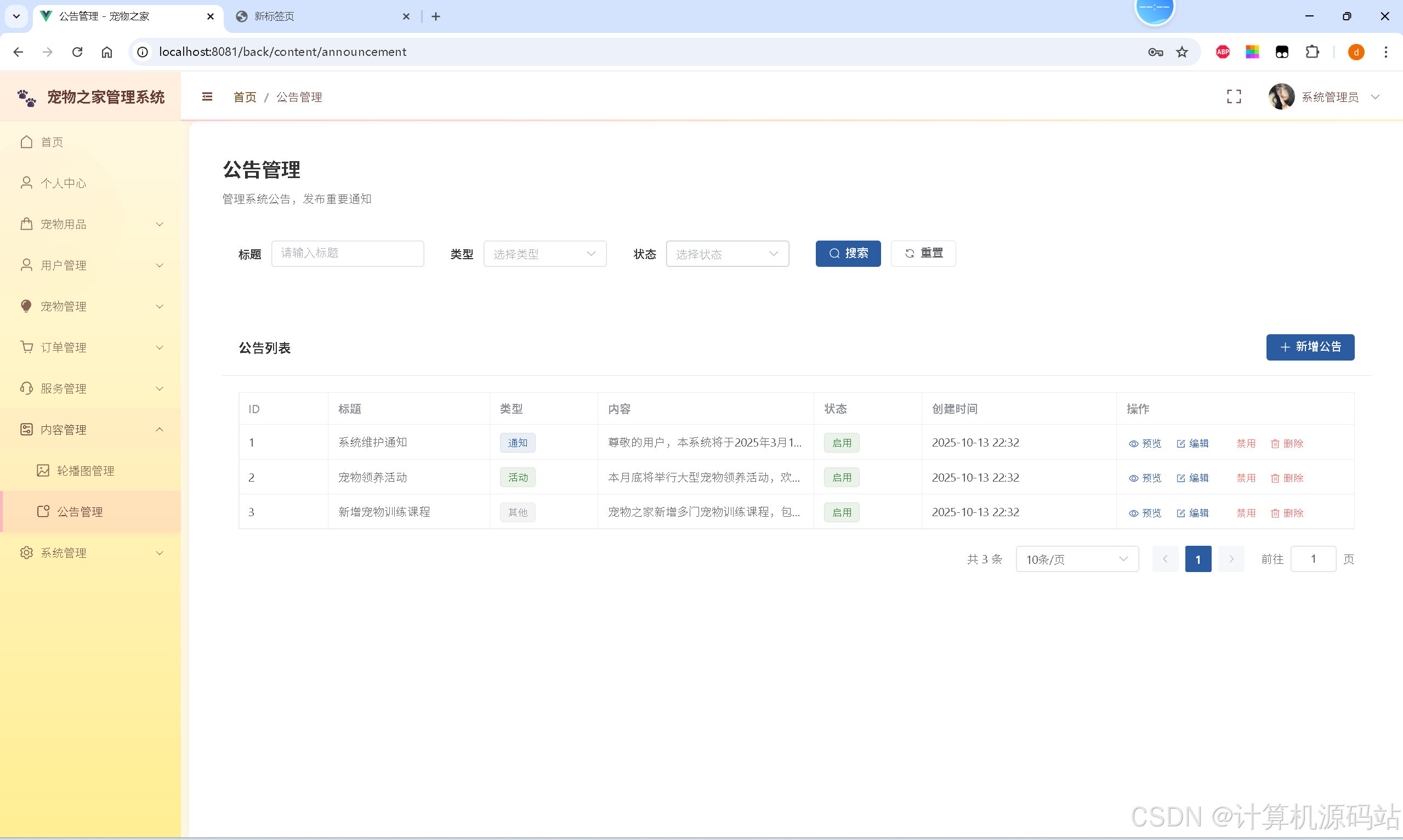This screenshot has height=840, width=1403.
Task: Expand the 用户管理 sidebar menu
Action: tap(90, 265)
